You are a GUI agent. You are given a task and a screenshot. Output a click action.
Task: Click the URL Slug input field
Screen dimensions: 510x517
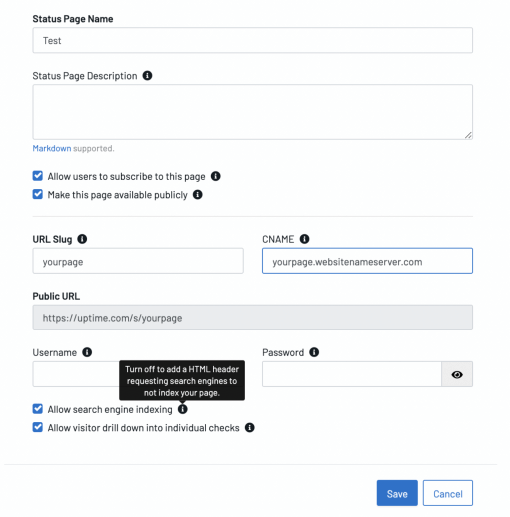(x=138, y=261)
